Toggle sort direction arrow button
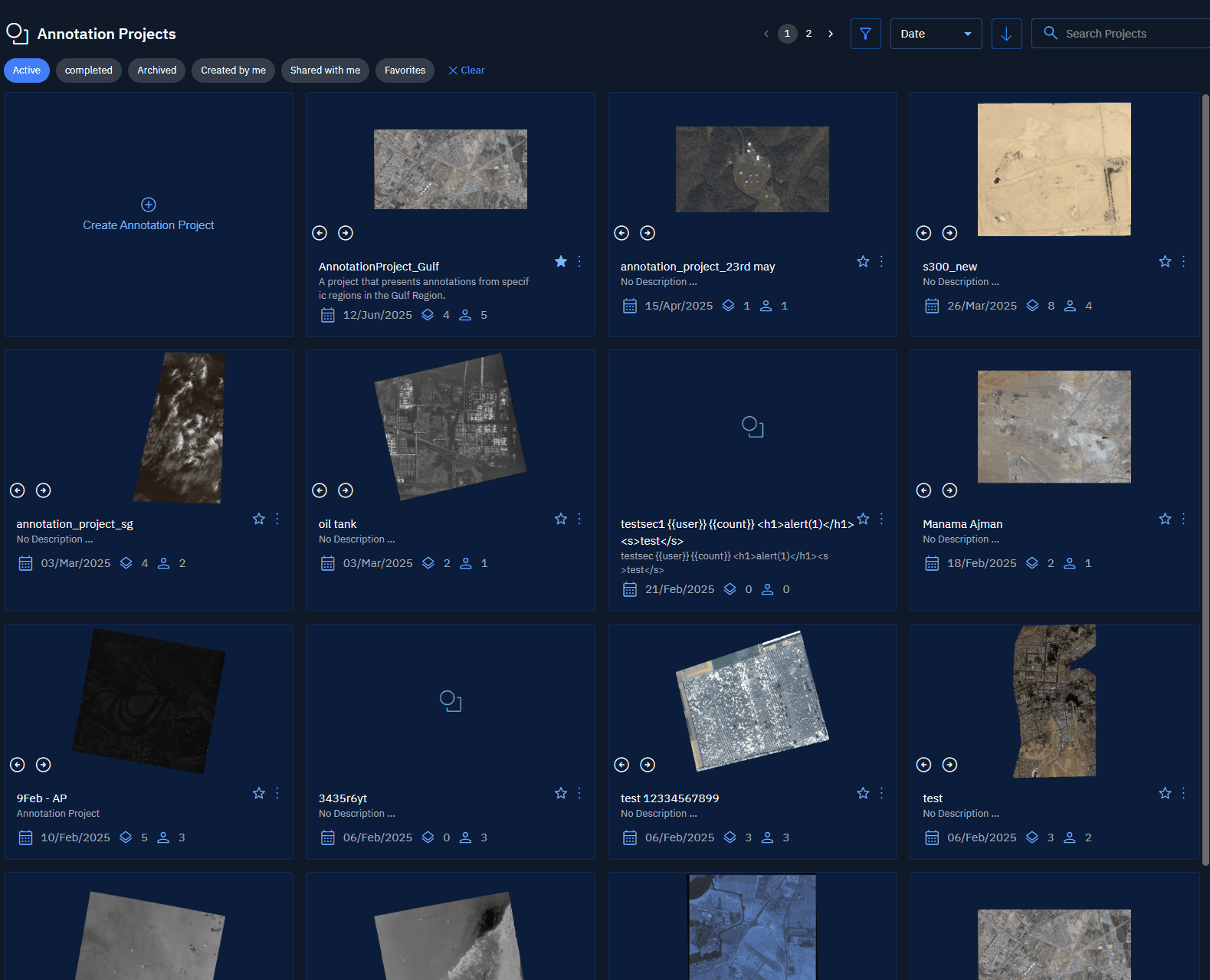1210x980 pixels. click(x=1006, y=34)
